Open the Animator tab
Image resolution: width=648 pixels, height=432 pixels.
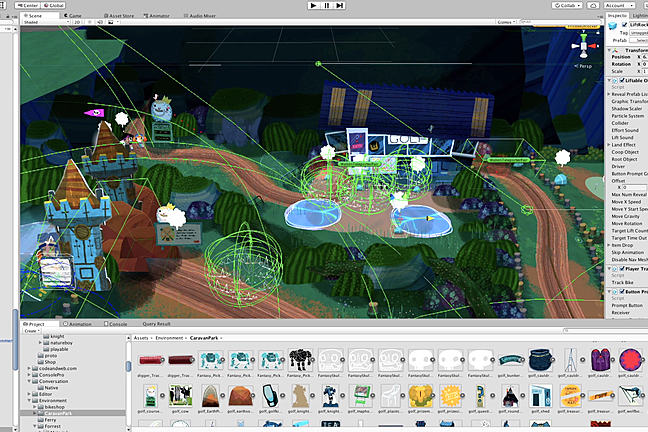pos(157,16)
